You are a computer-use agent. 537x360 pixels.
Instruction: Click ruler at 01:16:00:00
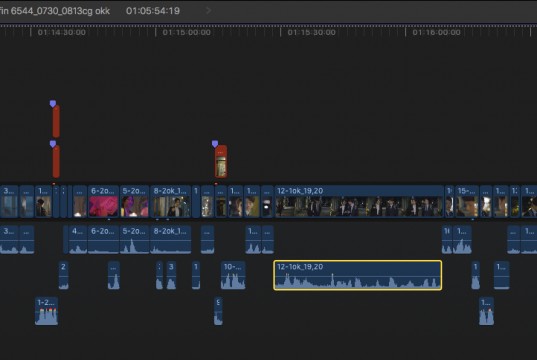[436, 33]
